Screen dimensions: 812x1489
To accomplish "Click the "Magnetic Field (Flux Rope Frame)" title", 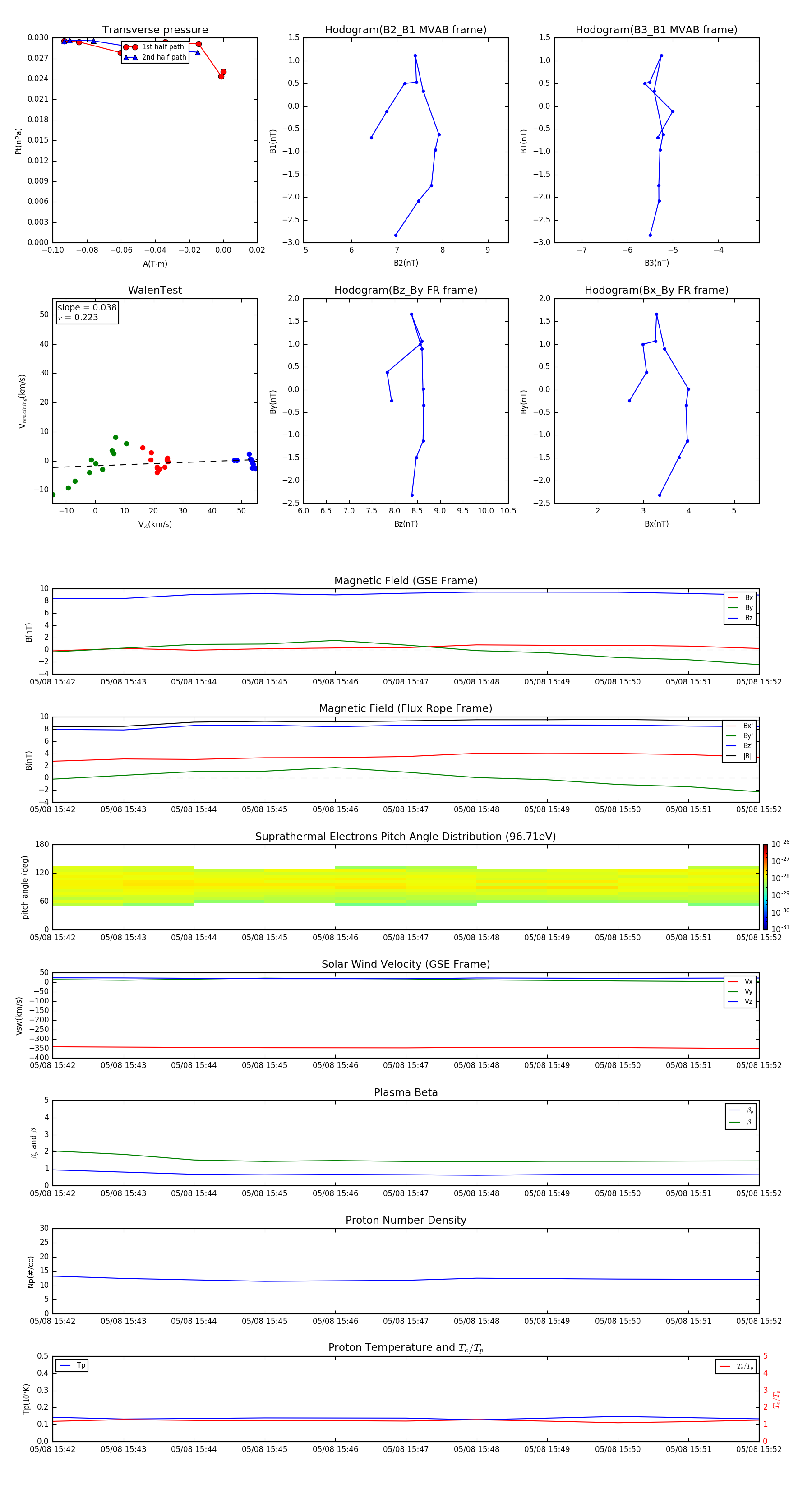I will pyautogui.click(x=406, y=709).
